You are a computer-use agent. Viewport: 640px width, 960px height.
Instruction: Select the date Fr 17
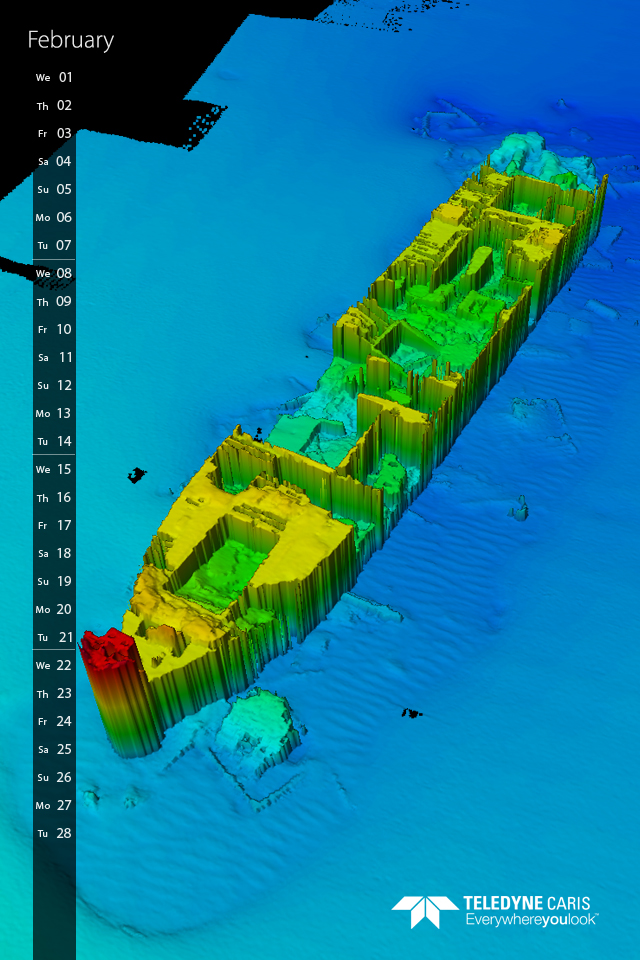tap(54, 525)
